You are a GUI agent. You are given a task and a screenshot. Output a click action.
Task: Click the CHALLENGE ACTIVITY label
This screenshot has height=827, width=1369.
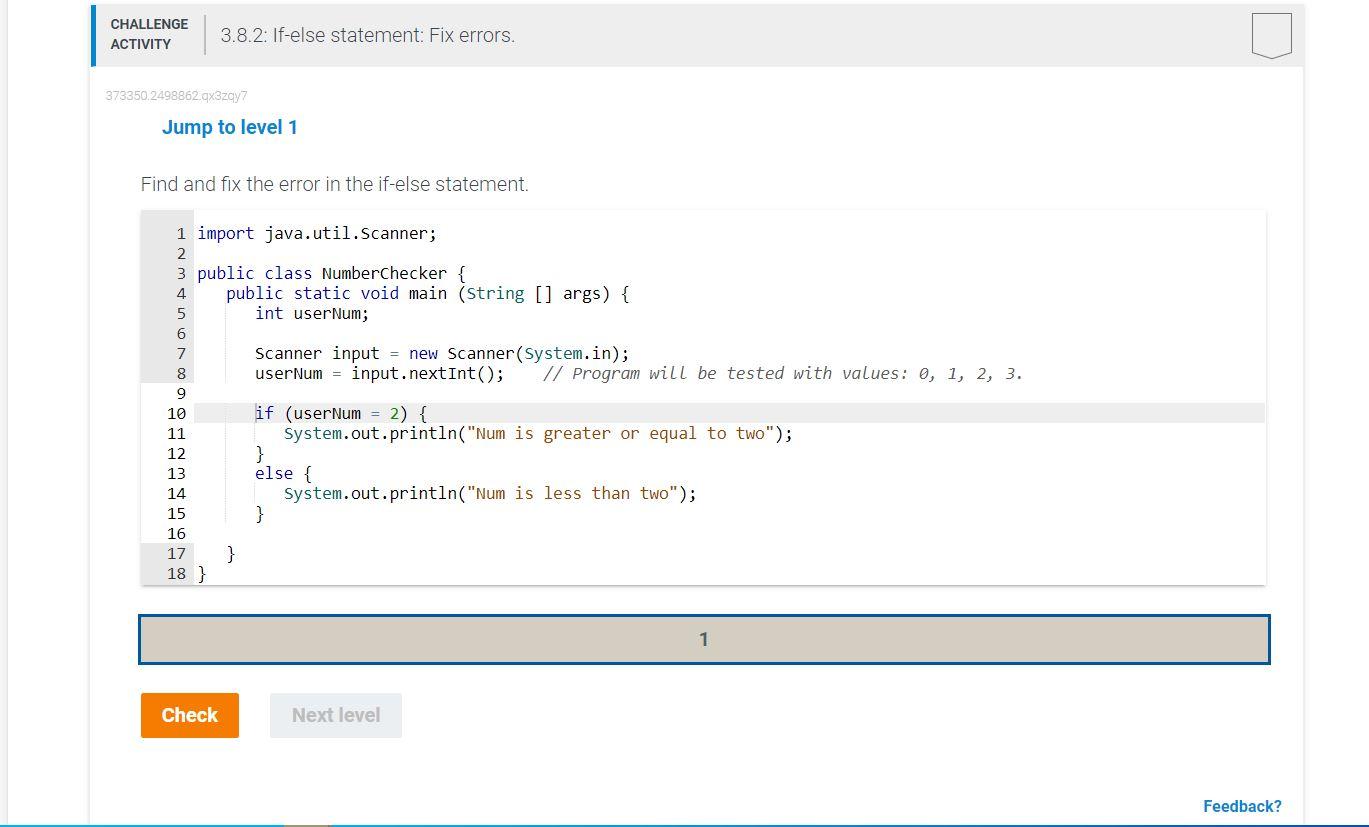click(148, 34)
